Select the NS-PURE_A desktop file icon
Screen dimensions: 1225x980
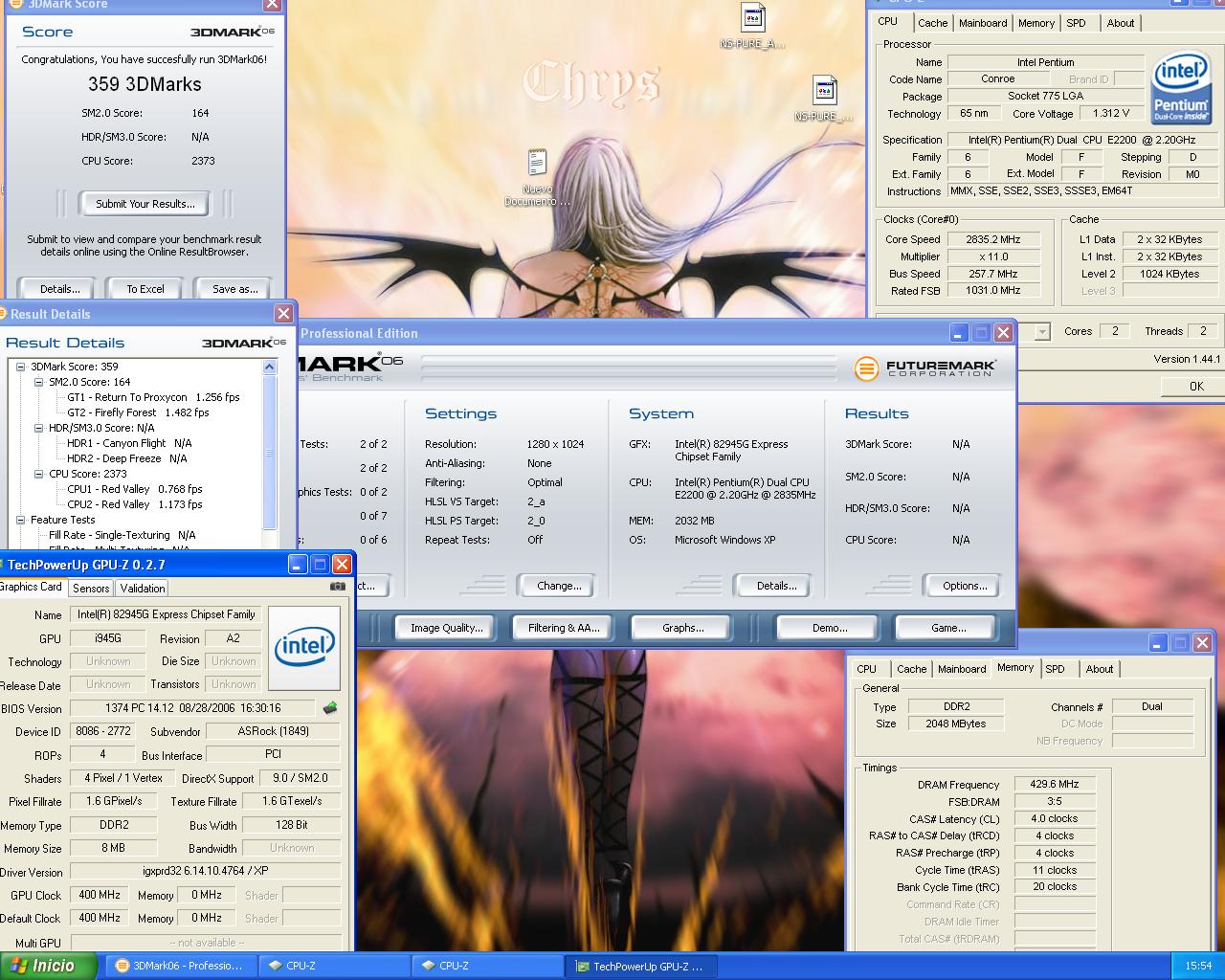point(753,26)
